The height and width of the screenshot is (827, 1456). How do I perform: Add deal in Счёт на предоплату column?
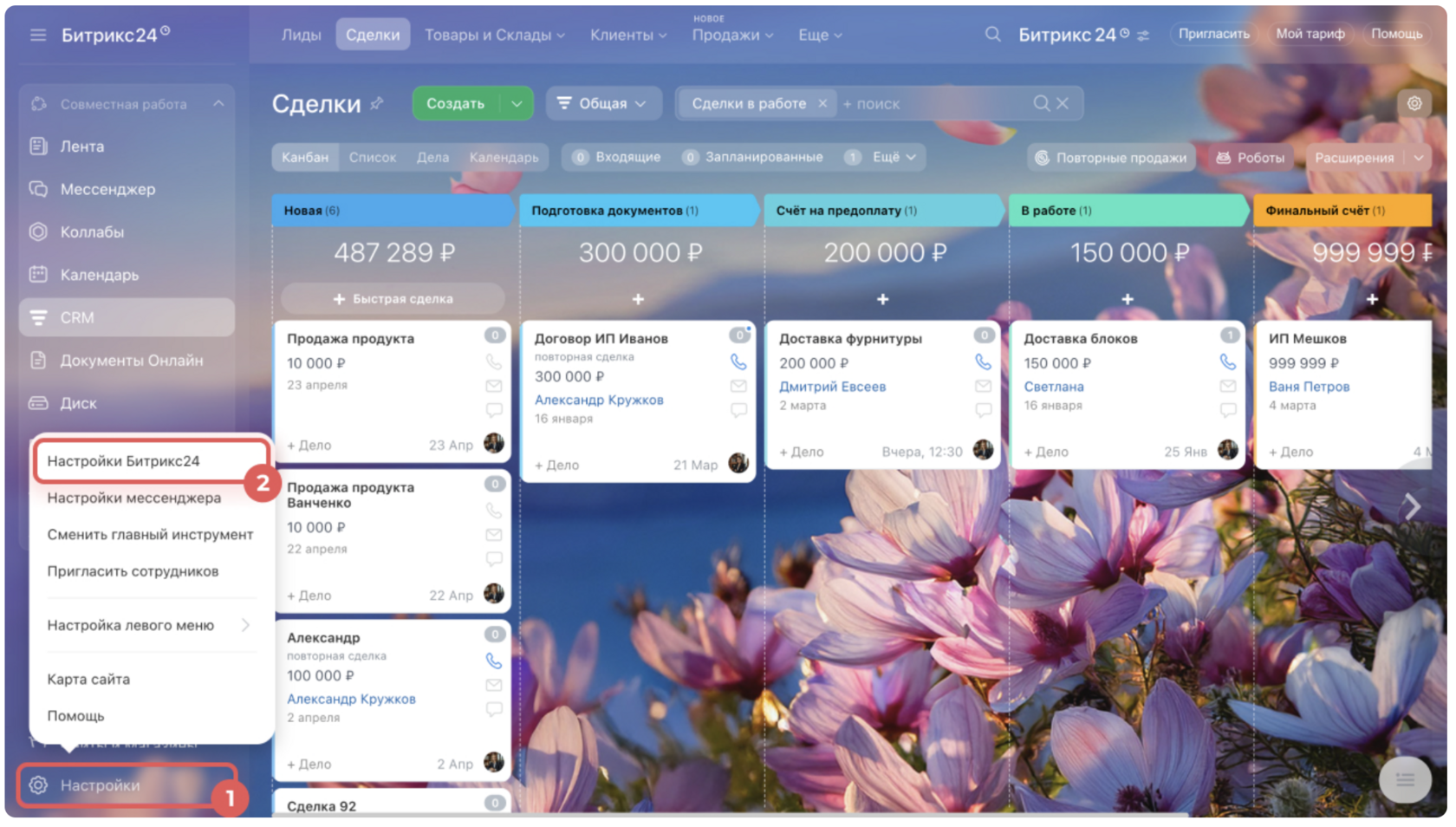tap(882, 299)
